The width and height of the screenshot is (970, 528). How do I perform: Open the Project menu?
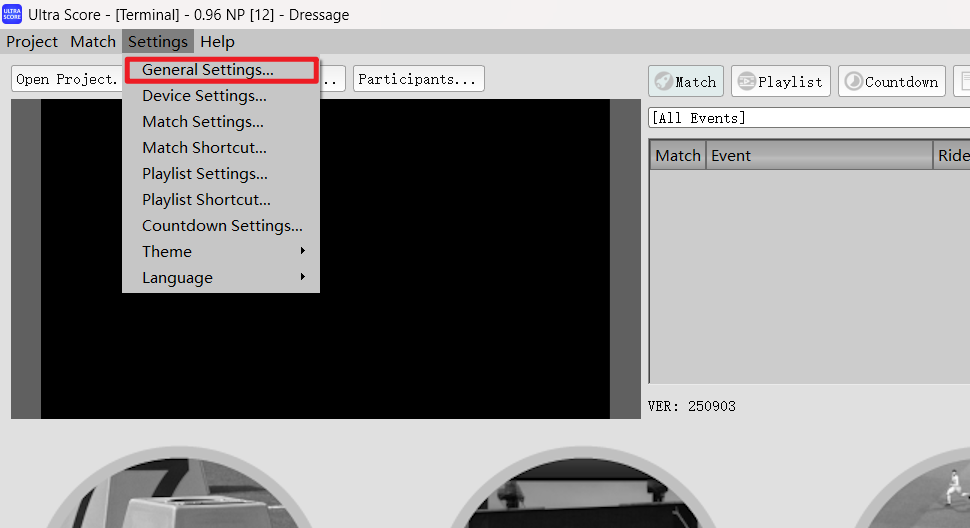coord(32,42)
